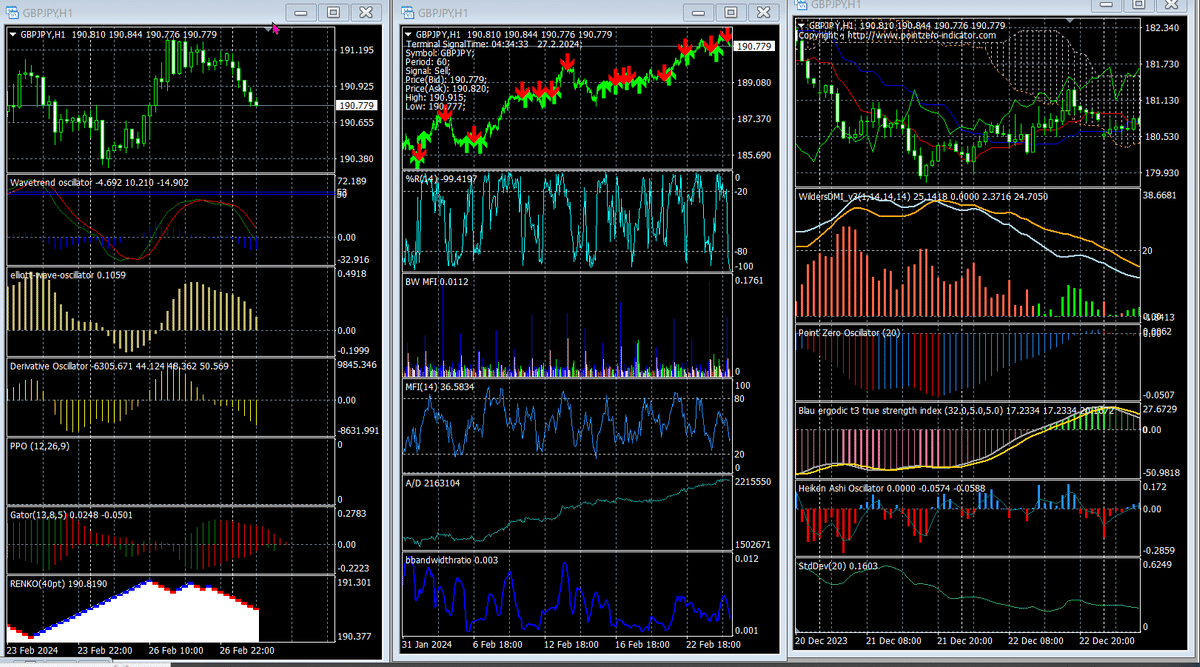
Task: Open the triangle dropdown beside GBPJPY,H1 in right chart
Action: point(802,25)
